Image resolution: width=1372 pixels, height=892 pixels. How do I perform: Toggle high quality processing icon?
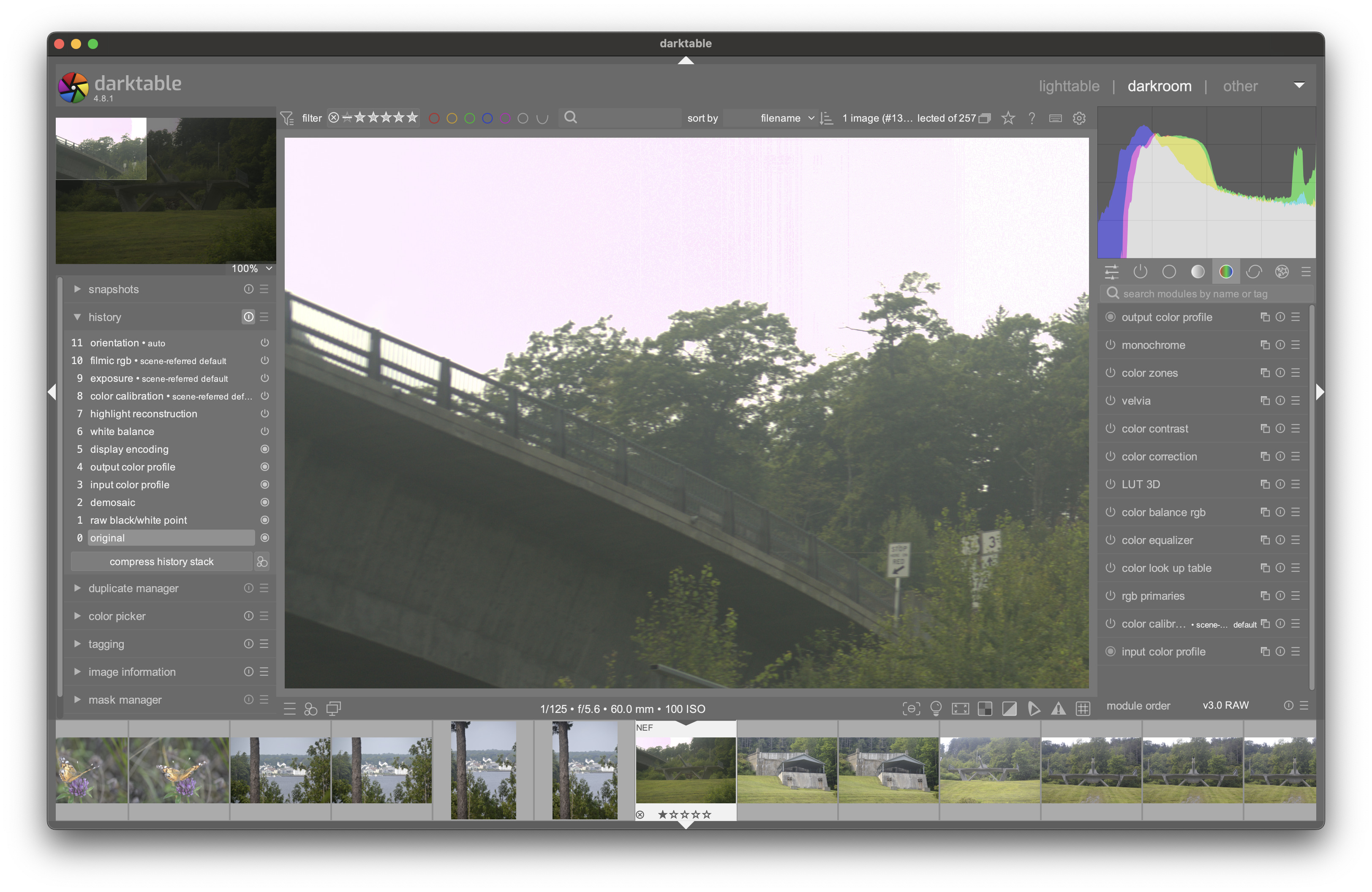coord(961,709)
